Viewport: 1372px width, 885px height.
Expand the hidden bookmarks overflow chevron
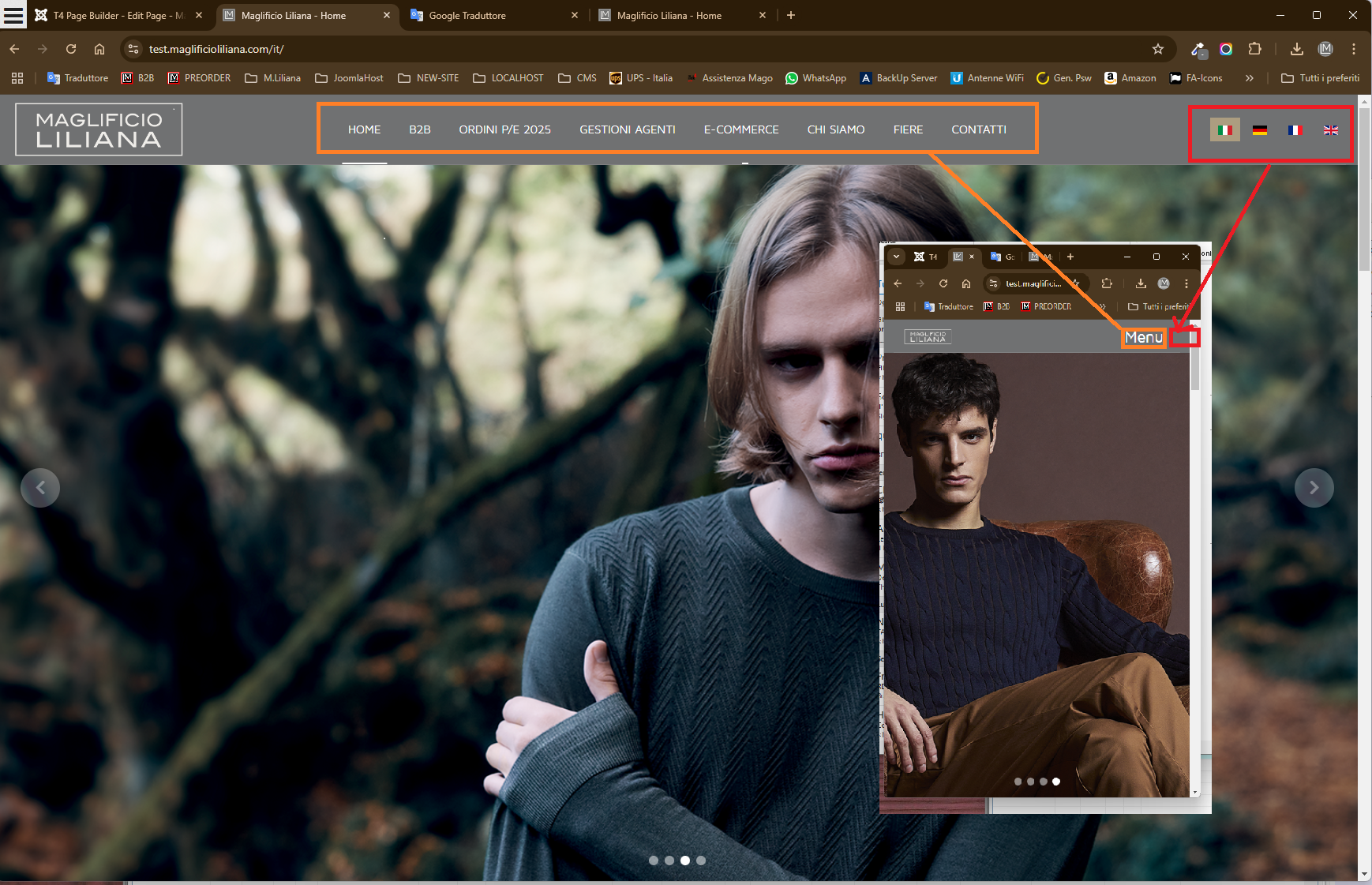[1249, 78]
